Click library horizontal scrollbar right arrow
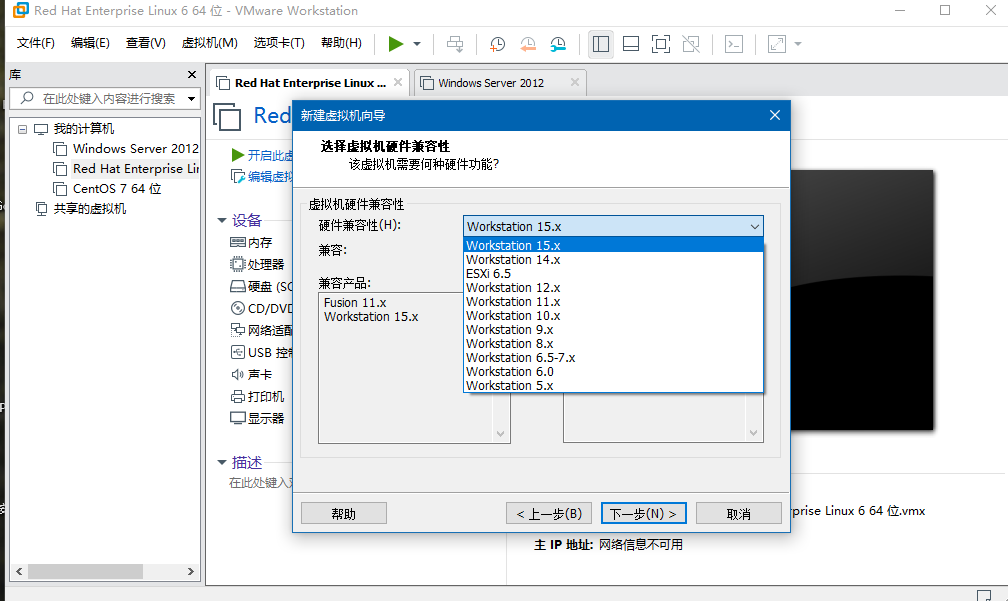This screenshot has width=1008, height=601. [x=190, y=571]
